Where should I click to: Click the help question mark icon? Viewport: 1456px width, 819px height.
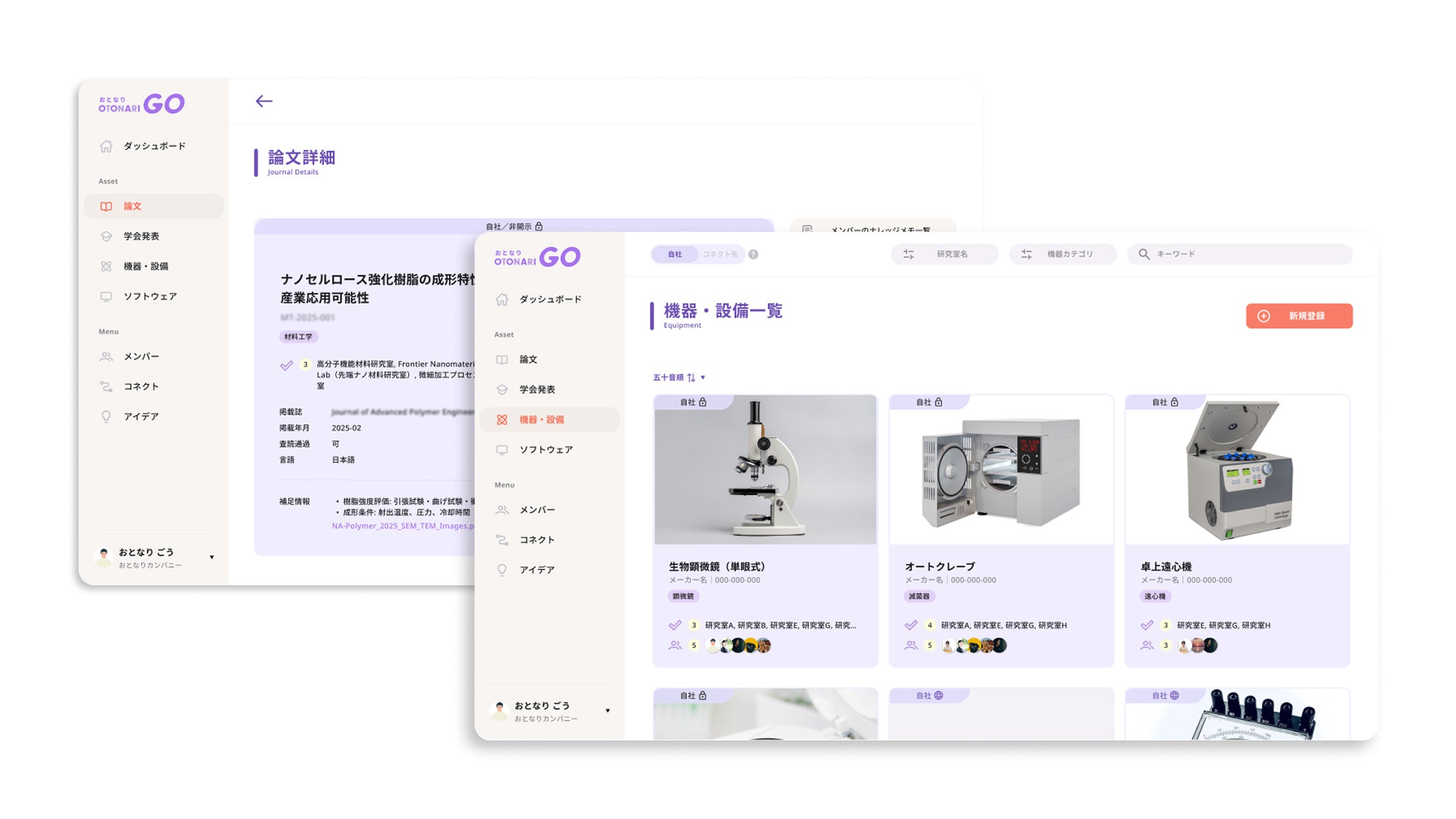coord(753,255)
